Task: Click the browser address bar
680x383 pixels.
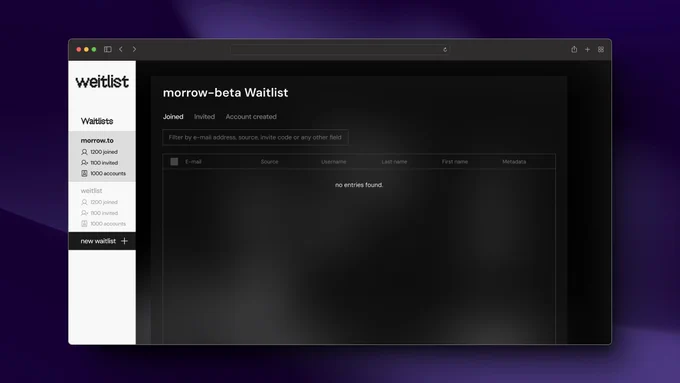Action: 340,49
